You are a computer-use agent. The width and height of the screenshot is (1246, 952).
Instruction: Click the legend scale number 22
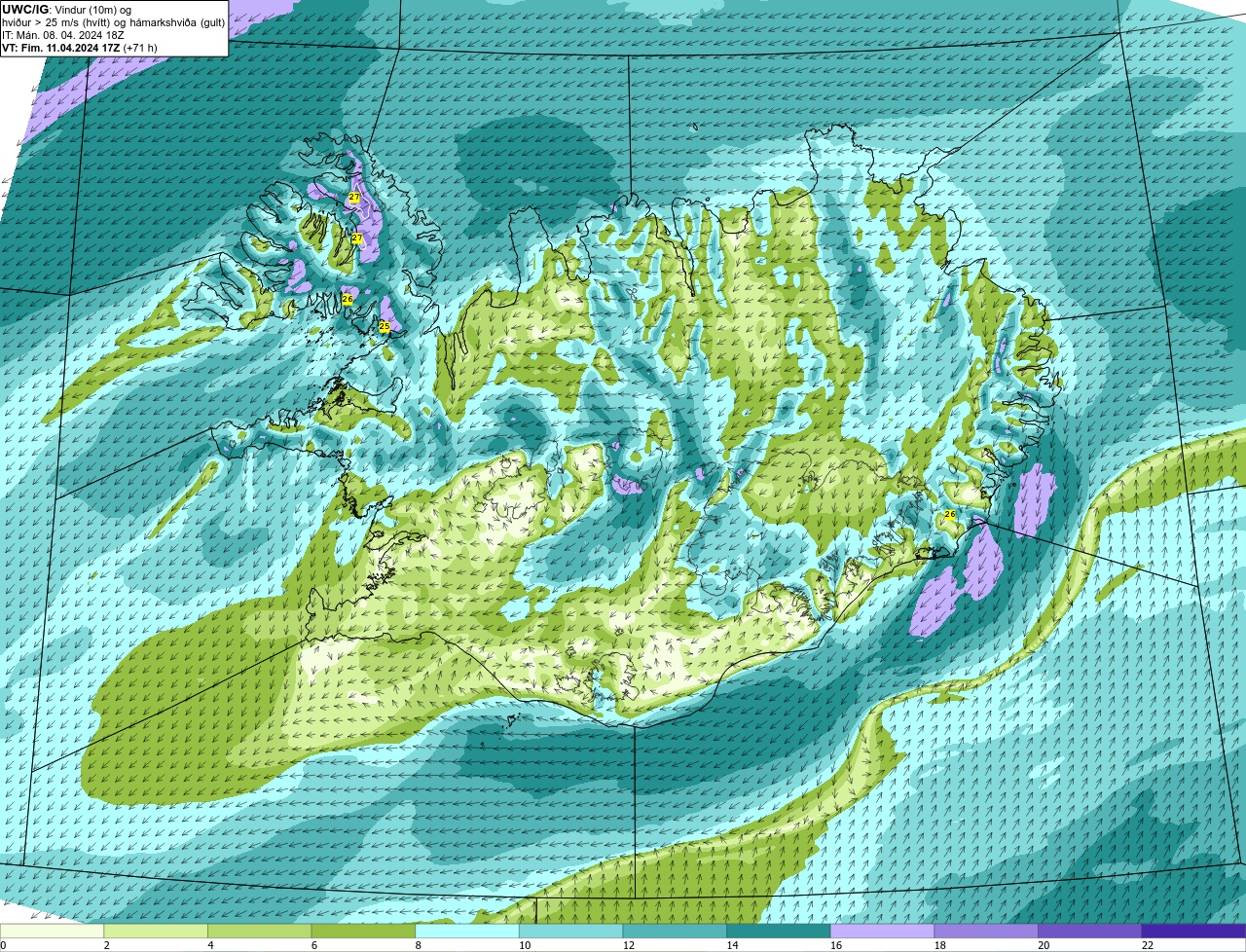tap(1148, 945)
